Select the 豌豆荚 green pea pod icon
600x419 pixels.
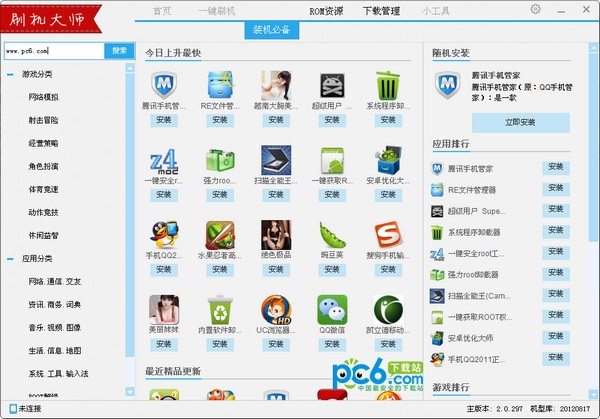coord(332,235)
